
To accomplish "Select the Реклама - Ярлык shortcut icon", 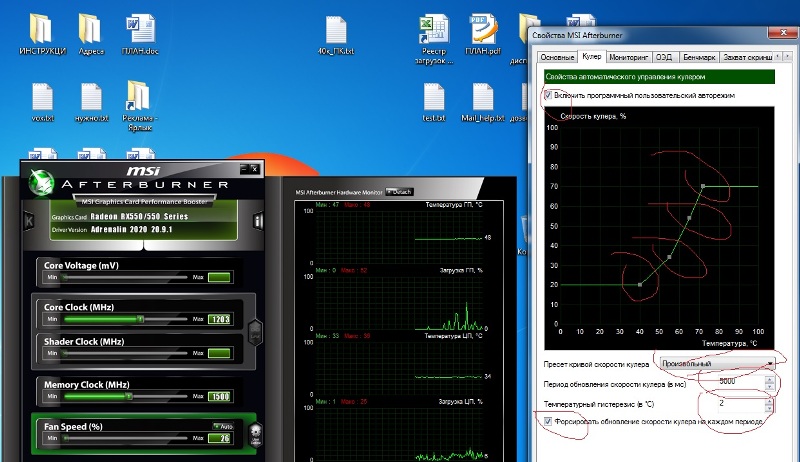I will coord(139,106).
